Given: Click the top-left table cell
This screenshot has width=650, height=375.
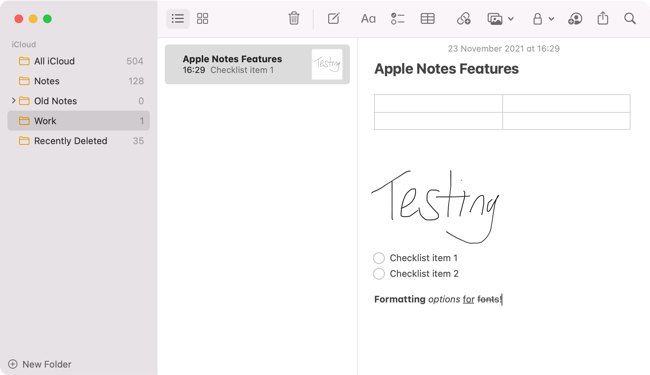Looking at the screenshot, I should coord(438,103).
